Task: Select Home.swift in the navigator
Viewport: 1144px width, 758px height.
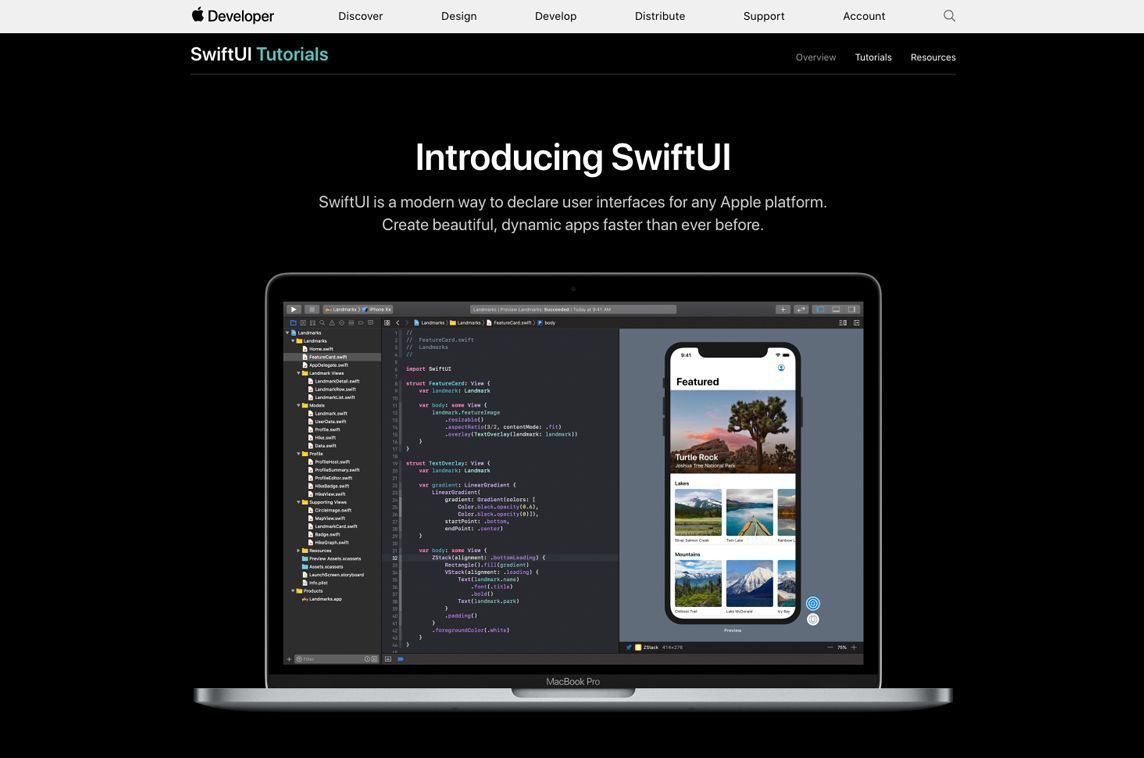Action: coord(318,349)
